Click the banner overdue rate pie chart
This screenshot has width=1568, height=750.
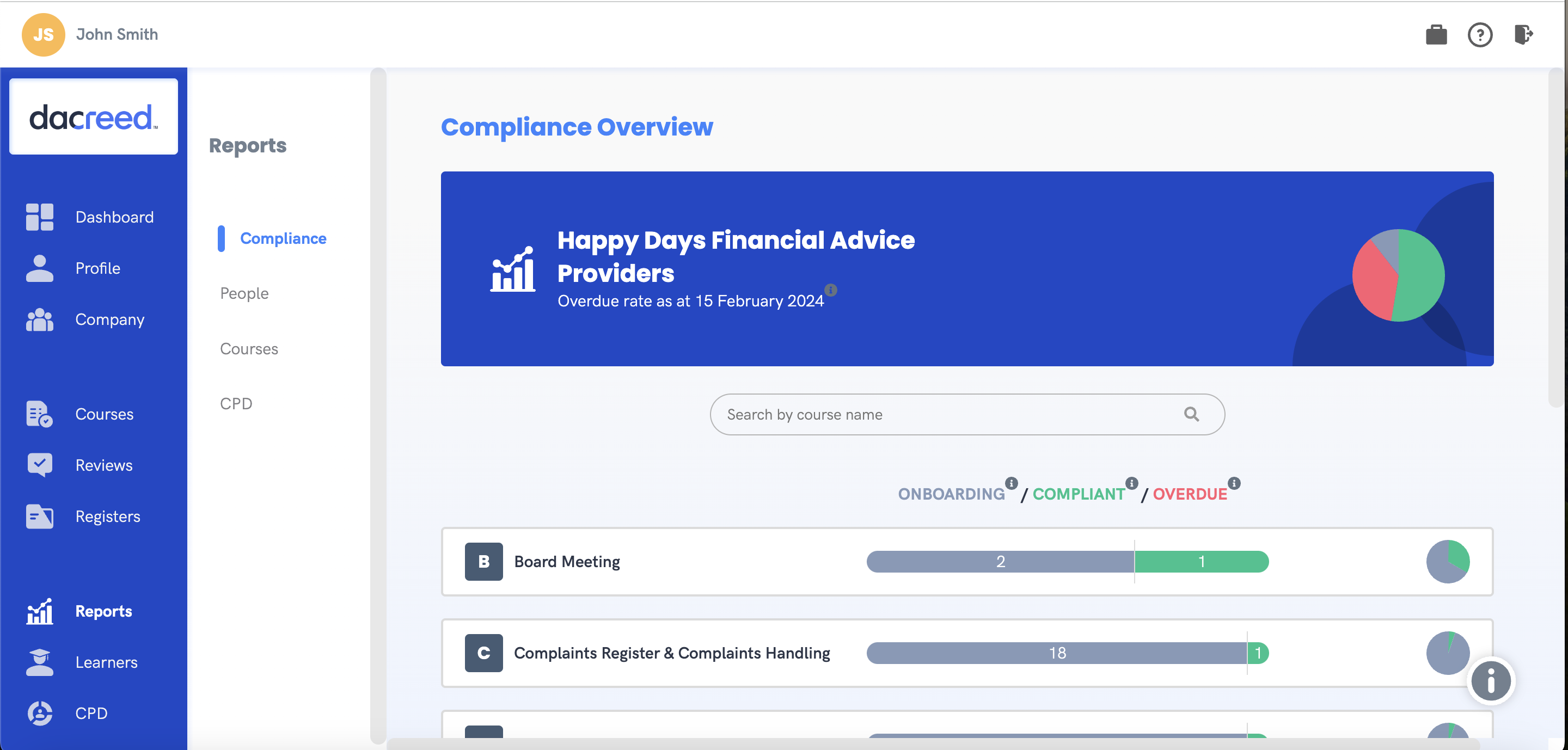(x=1398, y=275)
